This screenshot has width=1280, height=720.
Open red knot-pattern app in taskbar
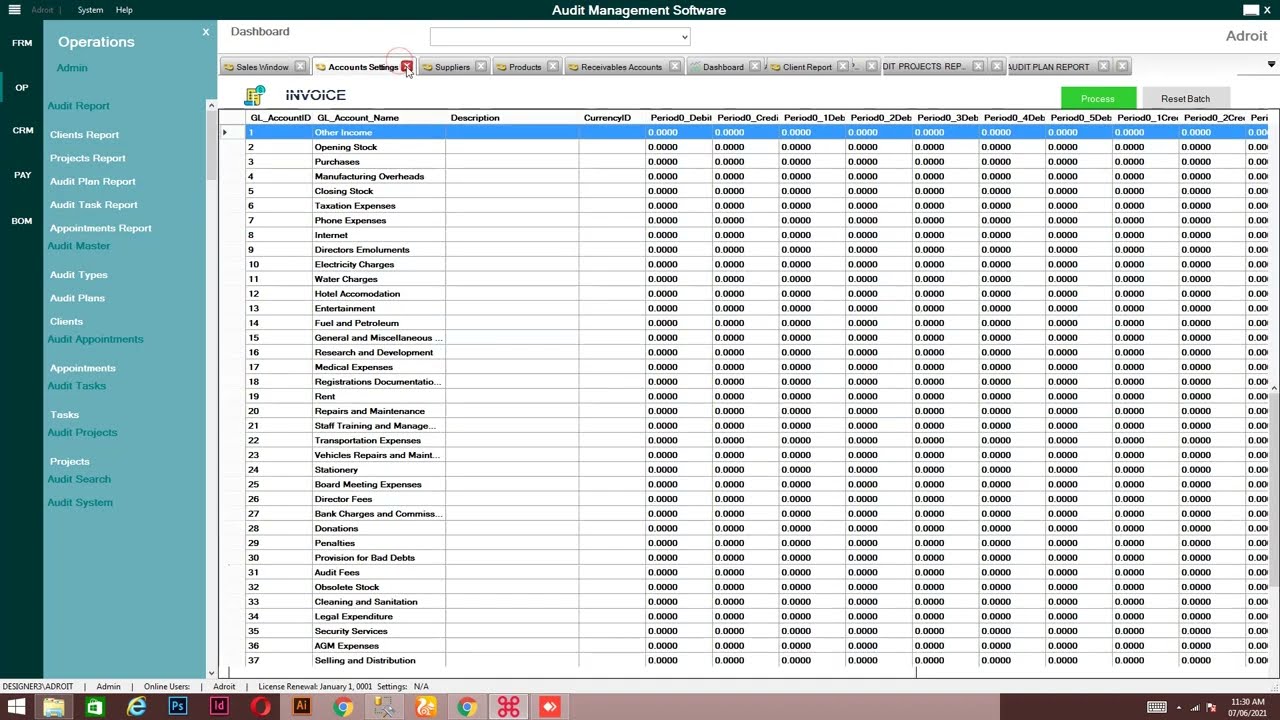click(508, 707)
